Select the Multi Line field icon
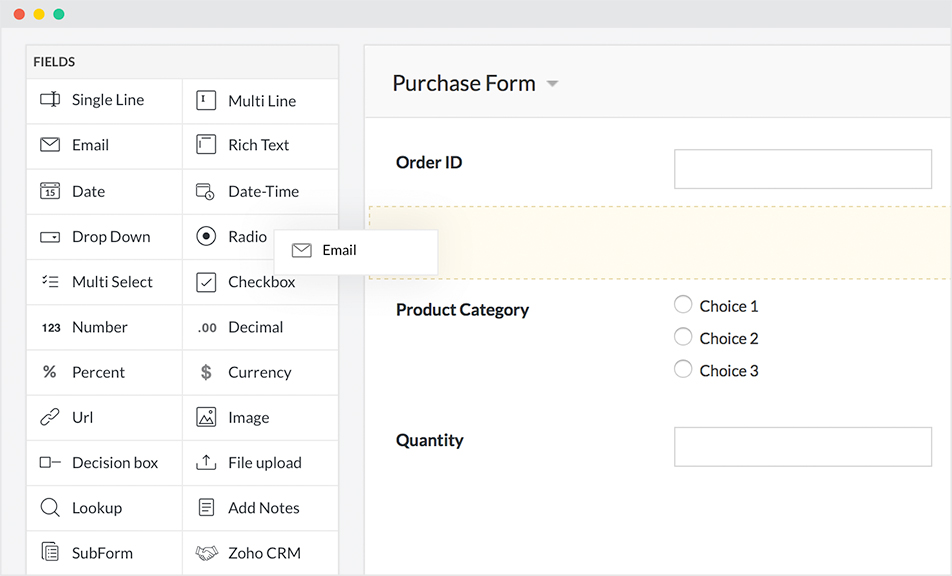The width and height of the screenshot is (952, 576). click(x=206, y=100)
